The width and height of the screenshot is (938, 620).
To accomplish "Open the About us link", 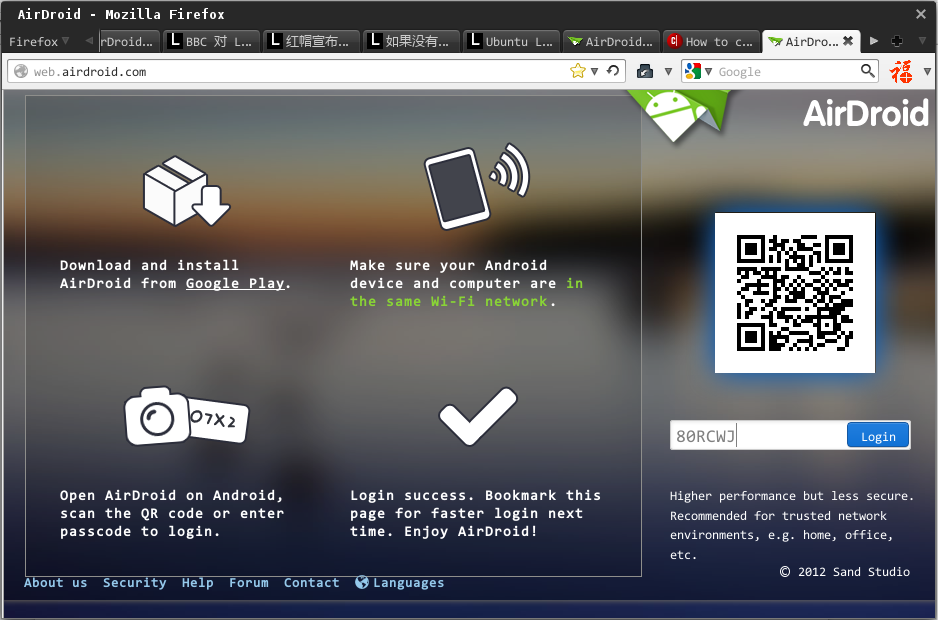I will (x=56, y=582).
